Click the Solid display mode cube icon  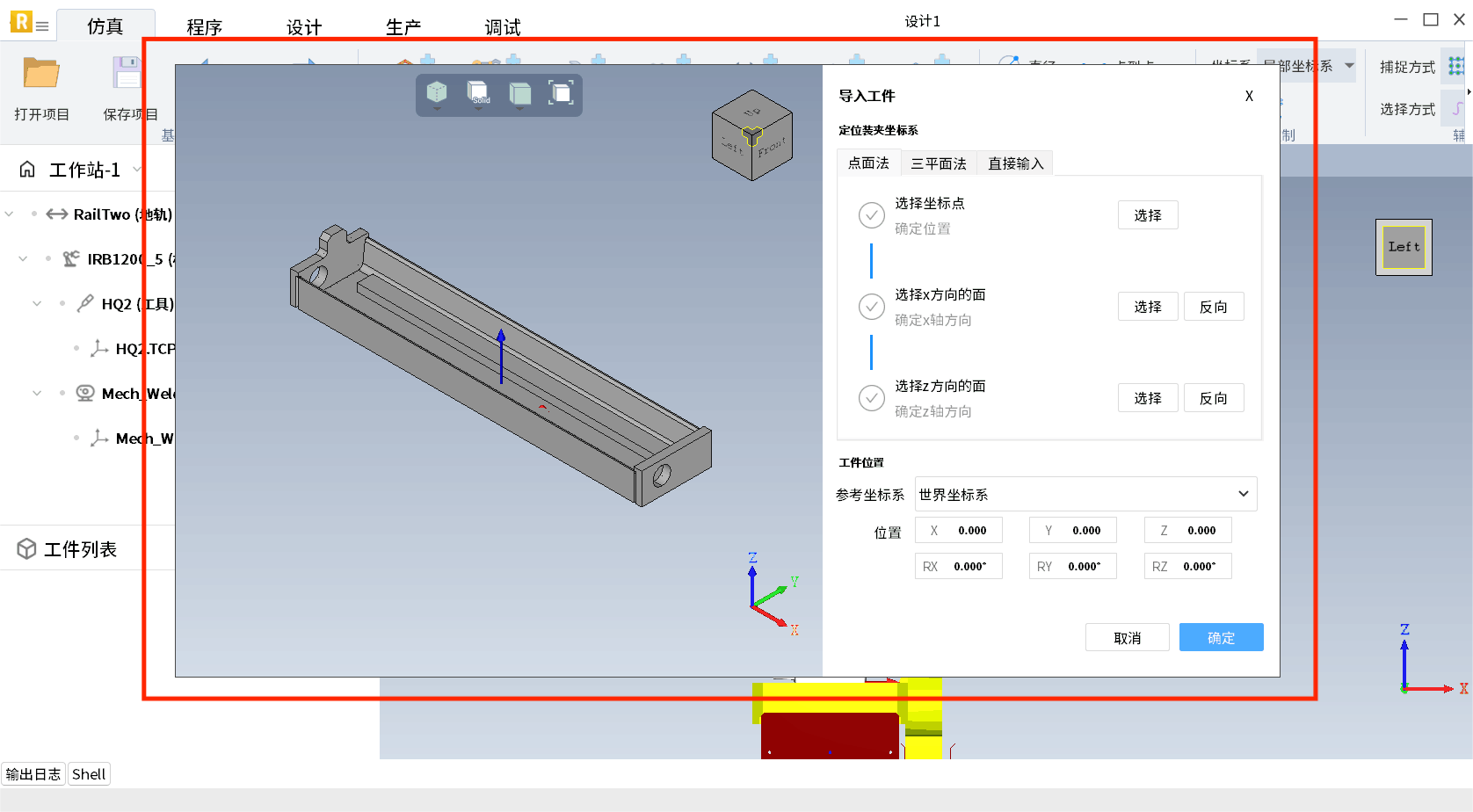click(x=478, y=93)
